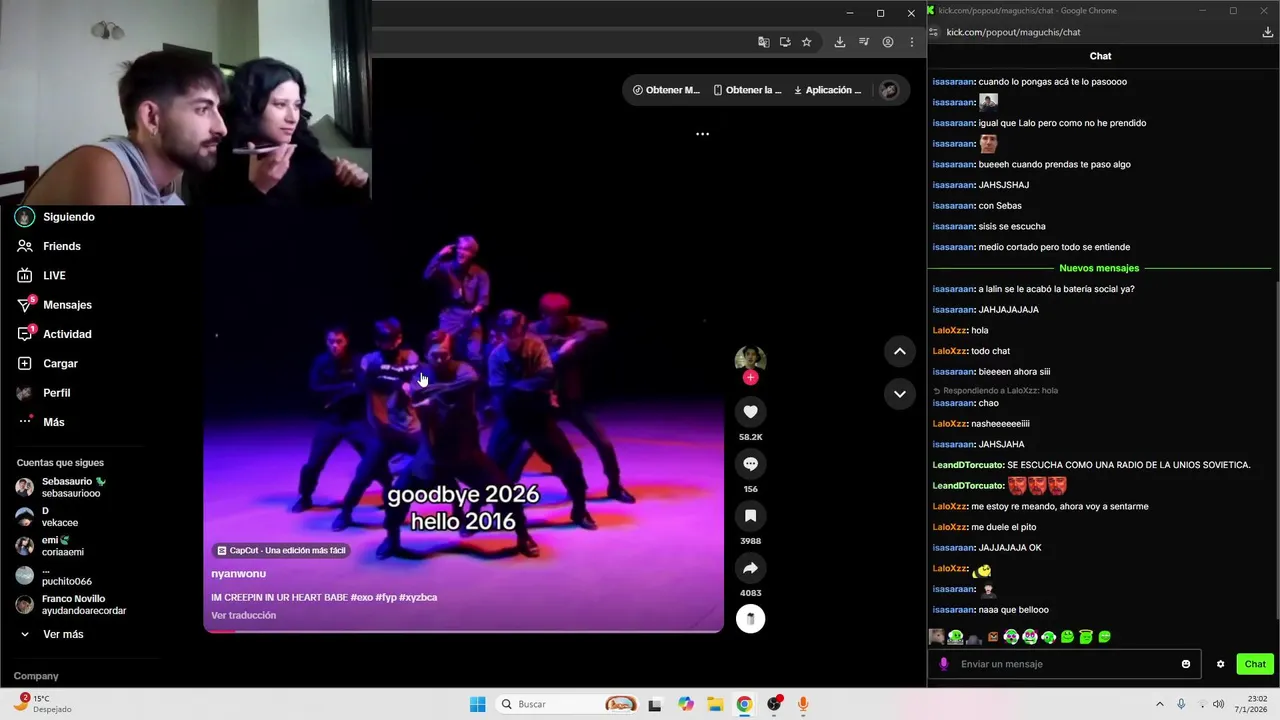This screenshot has height=720, width=1280.
Task: Open volume control in system tray
Action: (1218, 704)
